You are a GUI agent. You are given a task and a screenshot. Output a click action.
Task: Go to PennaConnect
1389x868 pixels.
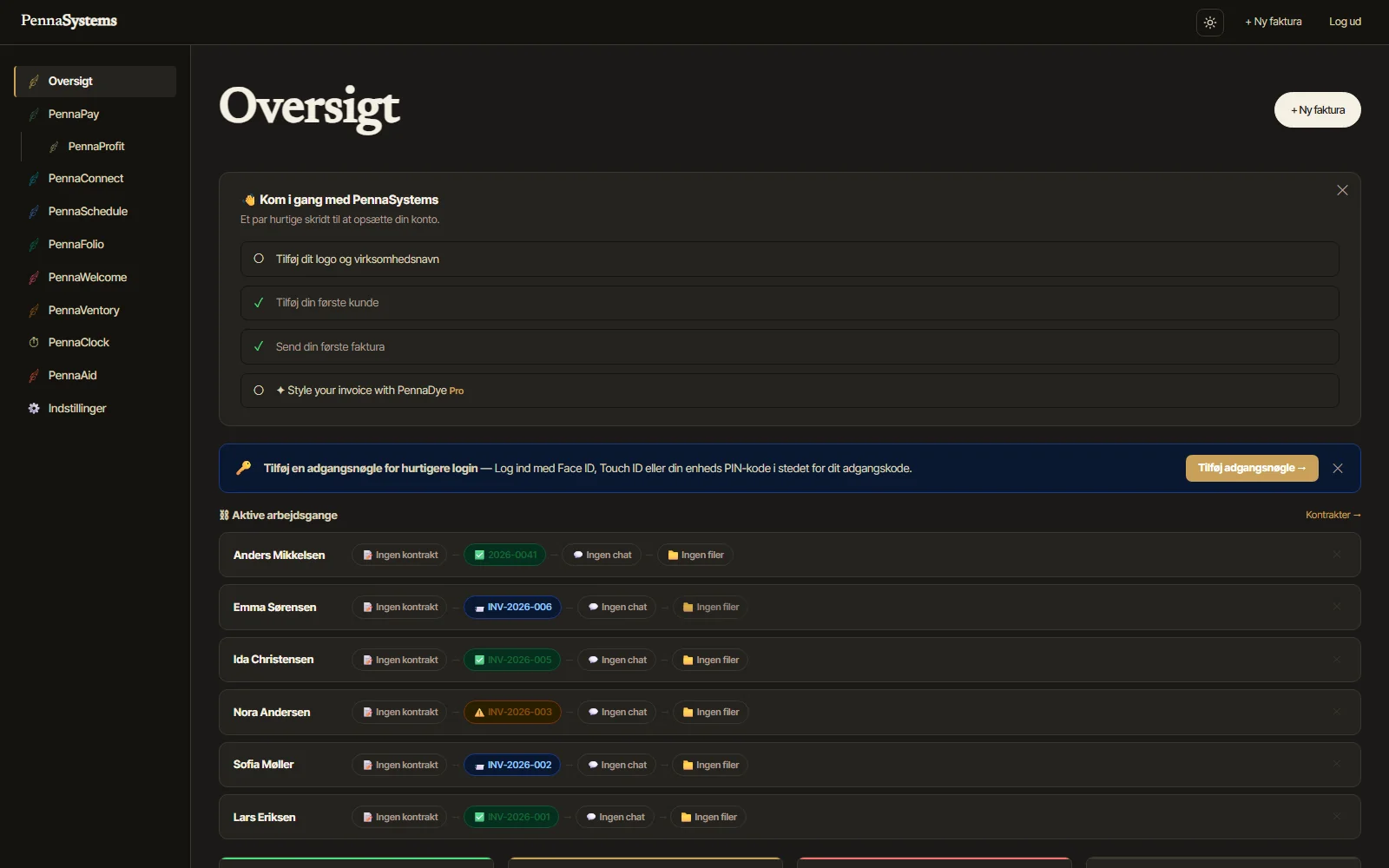click(95, 179)
